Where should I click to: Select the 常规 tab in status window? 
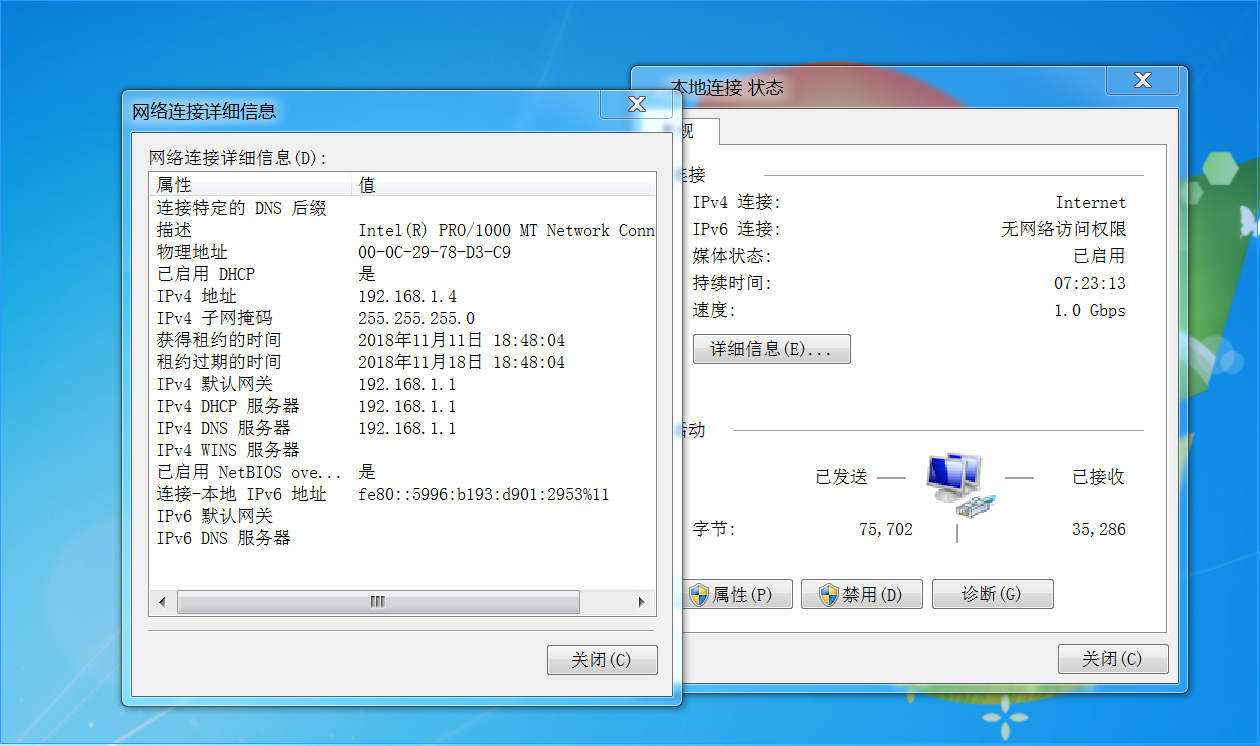click(x=694, y=131)
